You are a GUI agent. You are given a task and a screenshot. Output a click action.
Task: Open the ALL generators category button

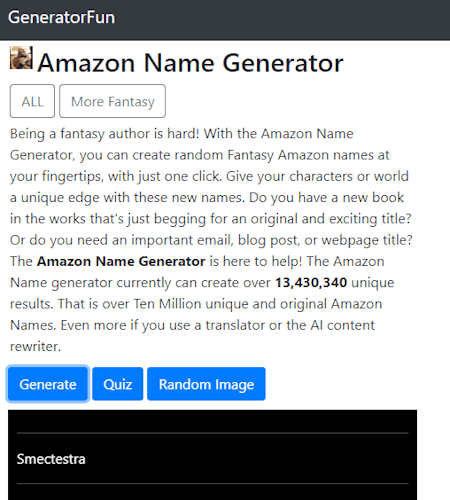tap(32, 101)
